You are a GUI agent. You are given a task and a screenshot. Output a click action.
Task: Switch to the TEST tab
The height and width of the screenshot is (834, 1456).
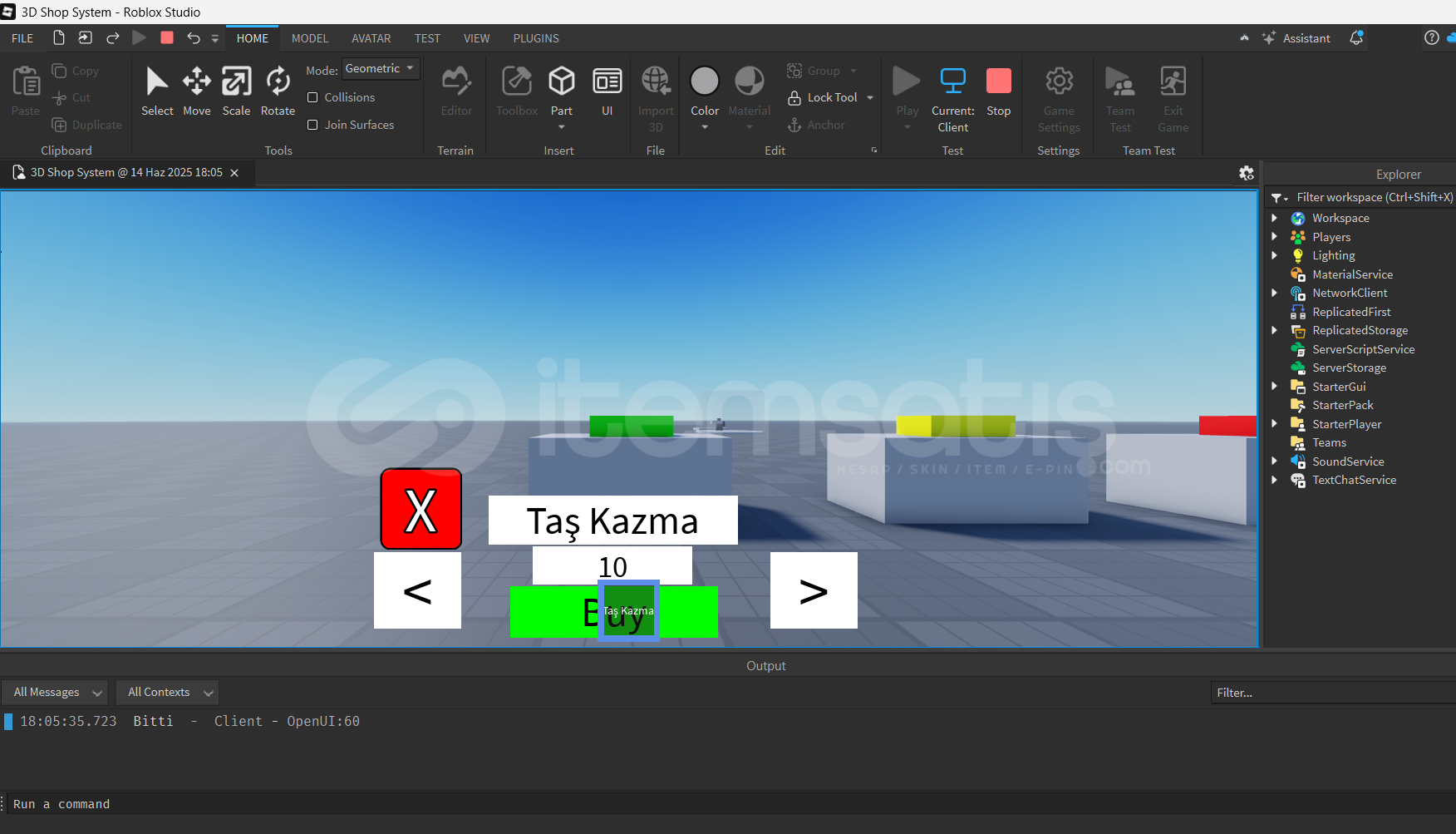click(x=427, y=38)
